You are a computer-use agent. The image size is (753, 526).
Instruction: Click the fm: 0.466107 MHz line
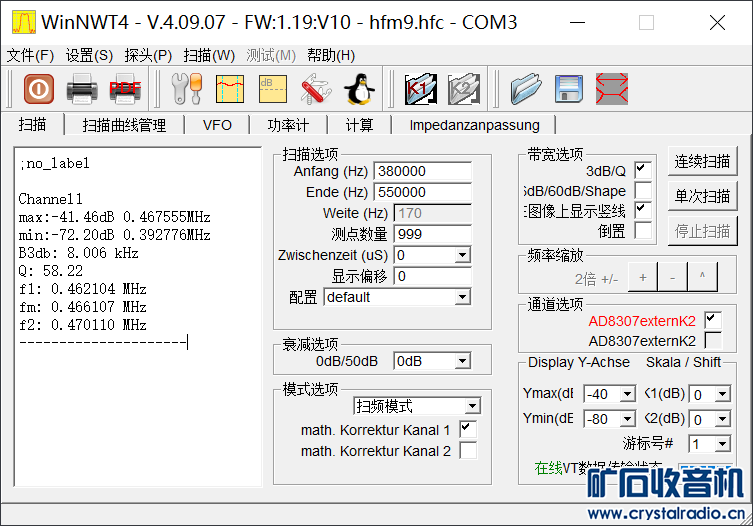83,307
